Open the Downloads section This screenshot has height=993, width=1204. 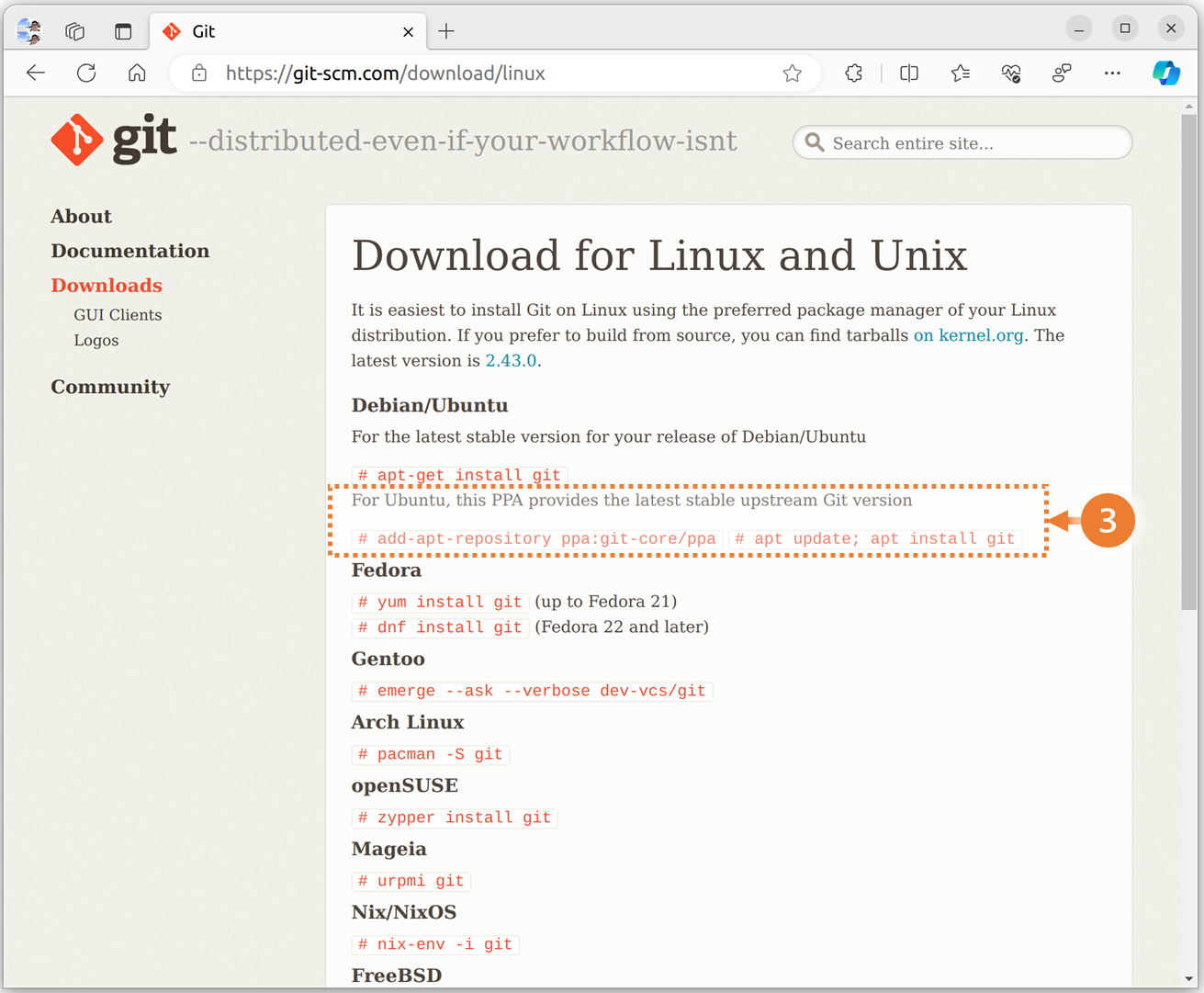click(x=107, y=286)
